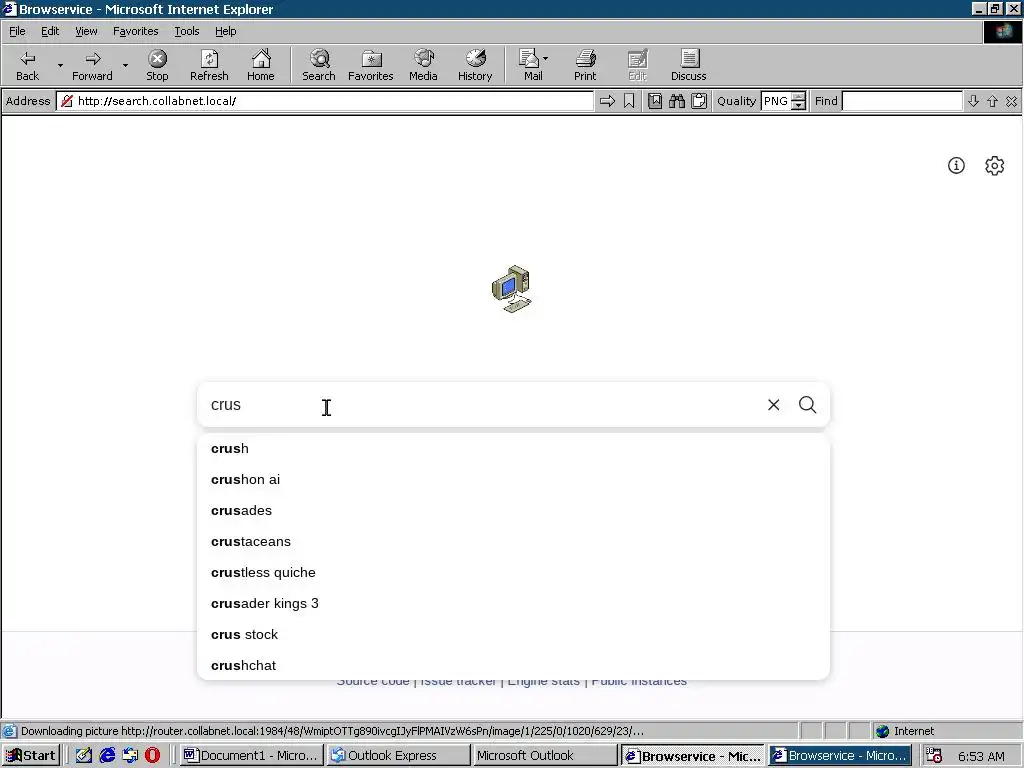Open the Favorites toolbar pane
The image size is (1024, 768).
(371, 65)
